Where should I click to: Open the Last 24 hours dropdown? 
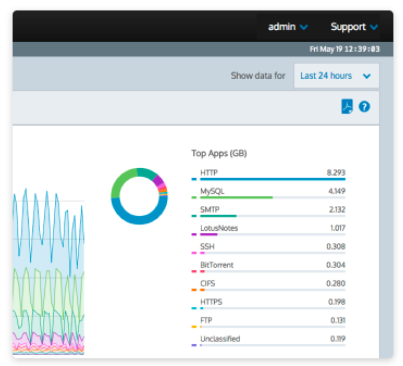336,76
